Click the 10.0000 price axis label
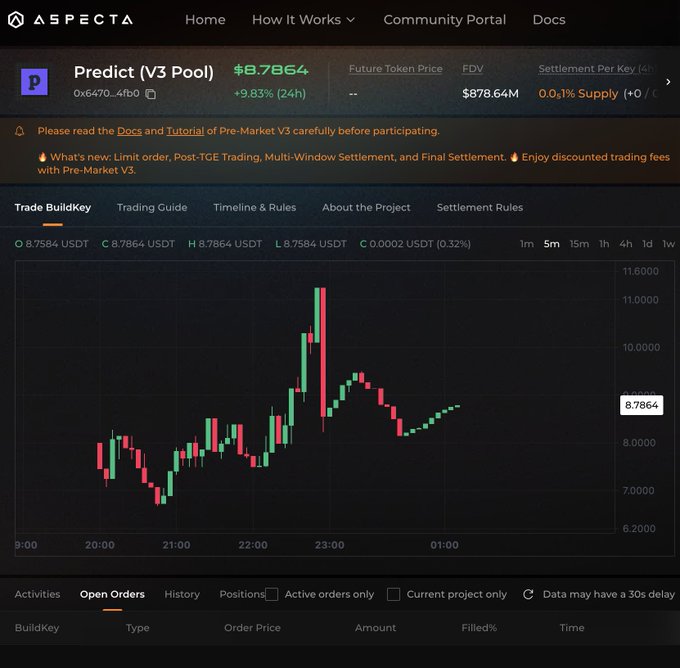Image resolution: width=680 pixels, height=668 pixels. tap(641, 347)
